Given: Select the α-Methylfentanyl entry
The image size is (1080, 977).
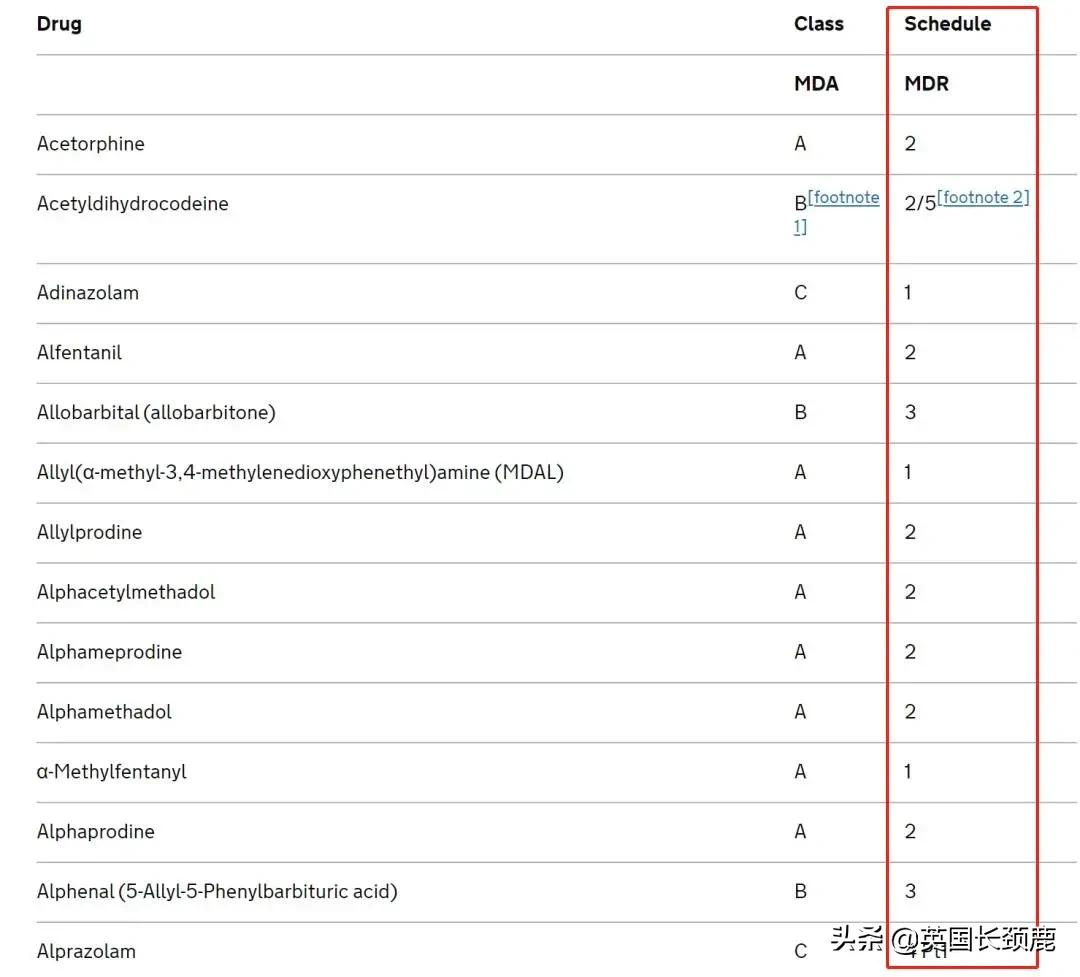Looking at the screenshot, I should (112, 773).
